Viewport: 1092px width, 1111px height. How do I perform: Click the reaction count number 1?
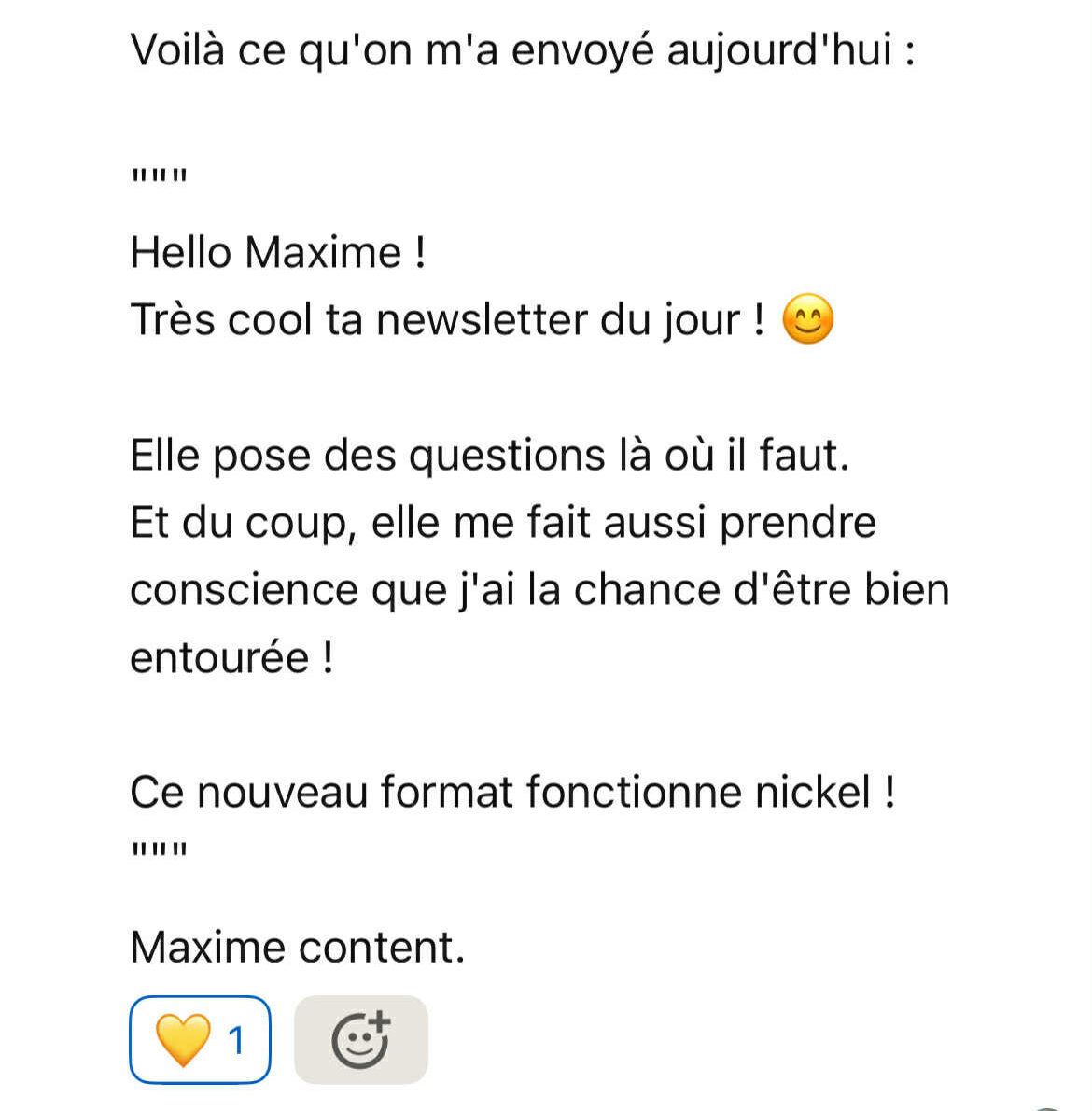[236, 1041]
